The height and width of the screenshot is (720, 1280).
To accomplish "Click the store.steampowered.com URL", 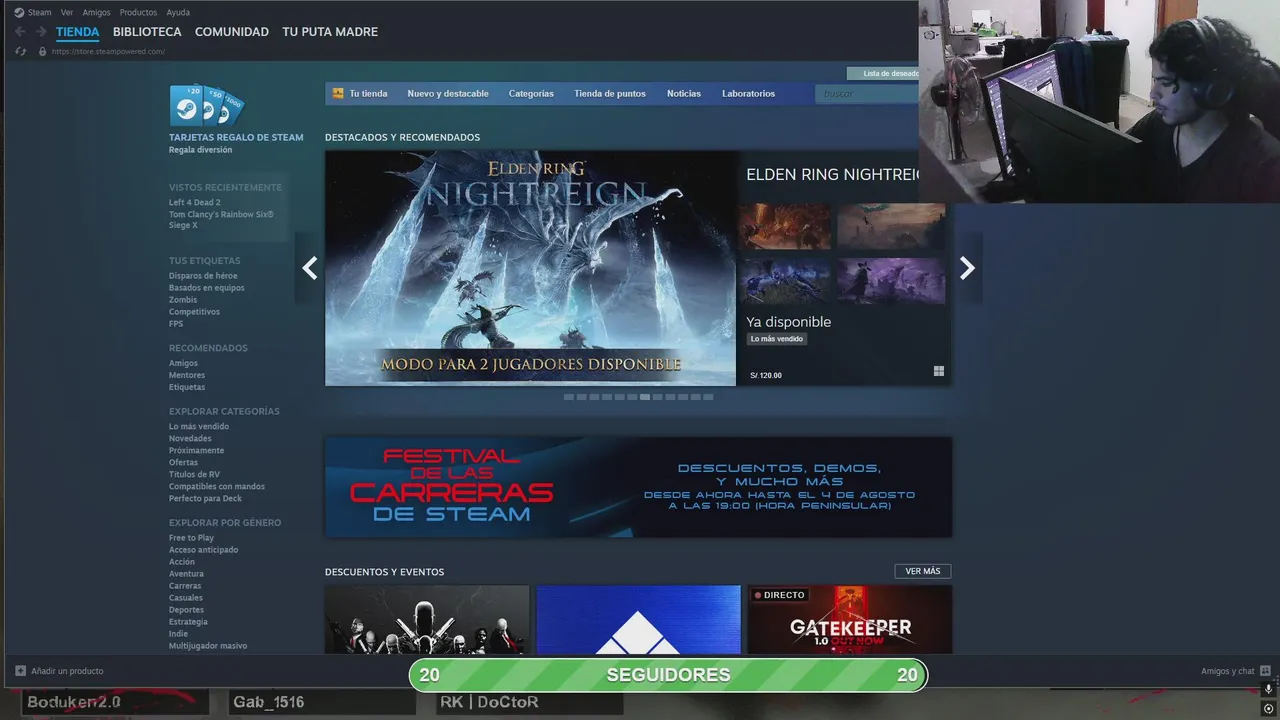I will (109, 51).
